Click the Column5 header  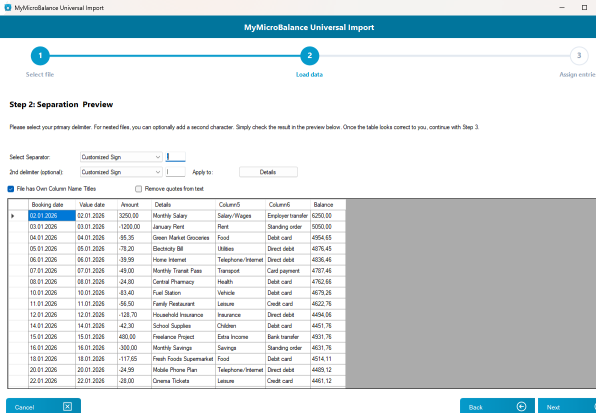pyautogui.click(x=240, y=204)
